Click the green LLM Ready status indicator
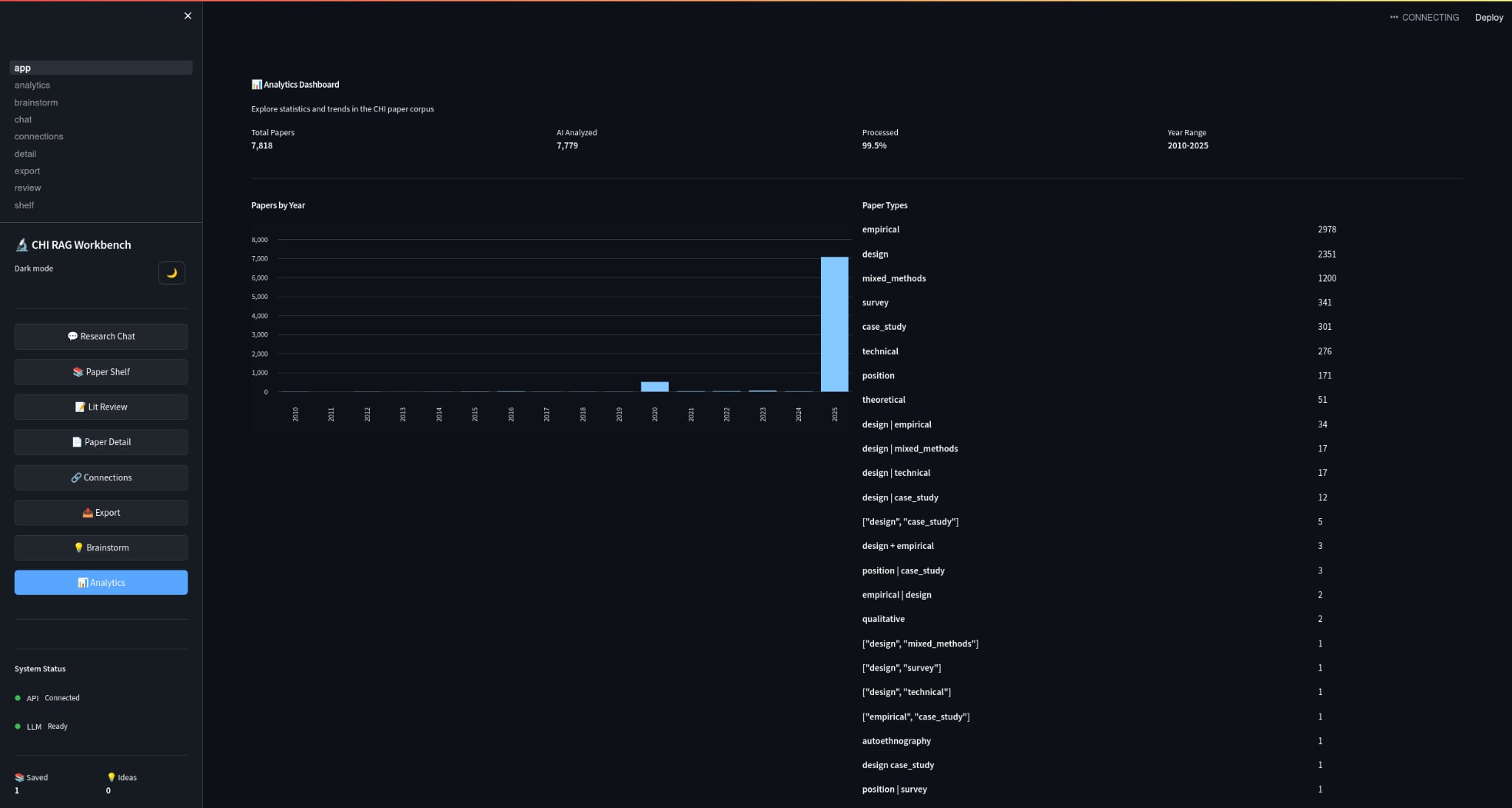Viewport: 1512px width, 808px height. point(17,726)
